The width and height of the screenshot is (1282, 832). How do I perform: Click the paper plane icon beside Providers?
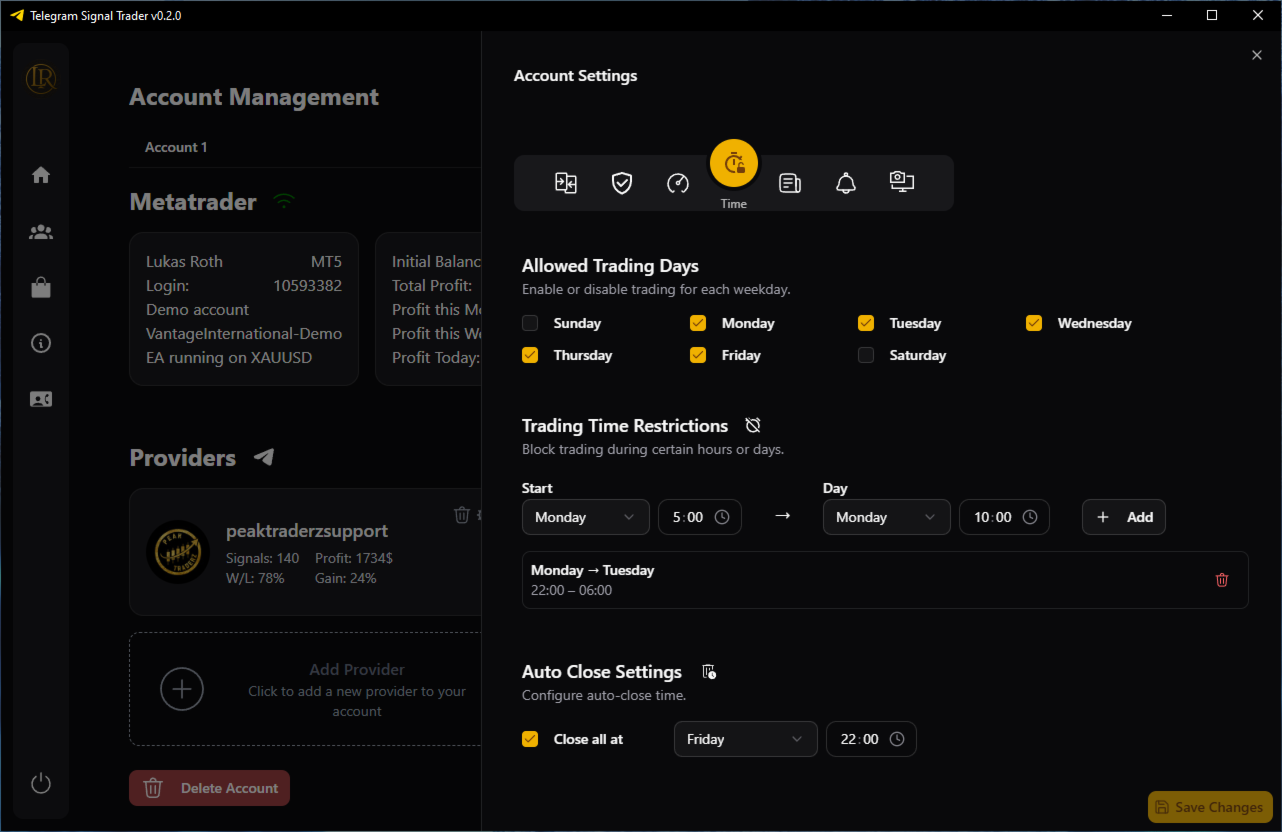coord(264,457)
